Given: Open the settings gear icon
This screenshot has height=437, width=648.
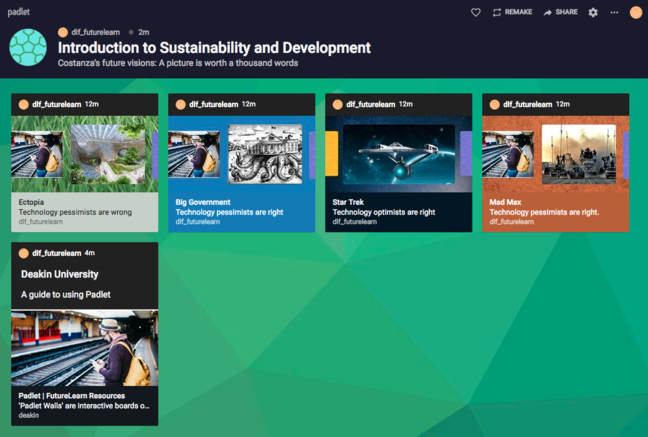Looking at the screenshot, I should [x=593, y=12].
